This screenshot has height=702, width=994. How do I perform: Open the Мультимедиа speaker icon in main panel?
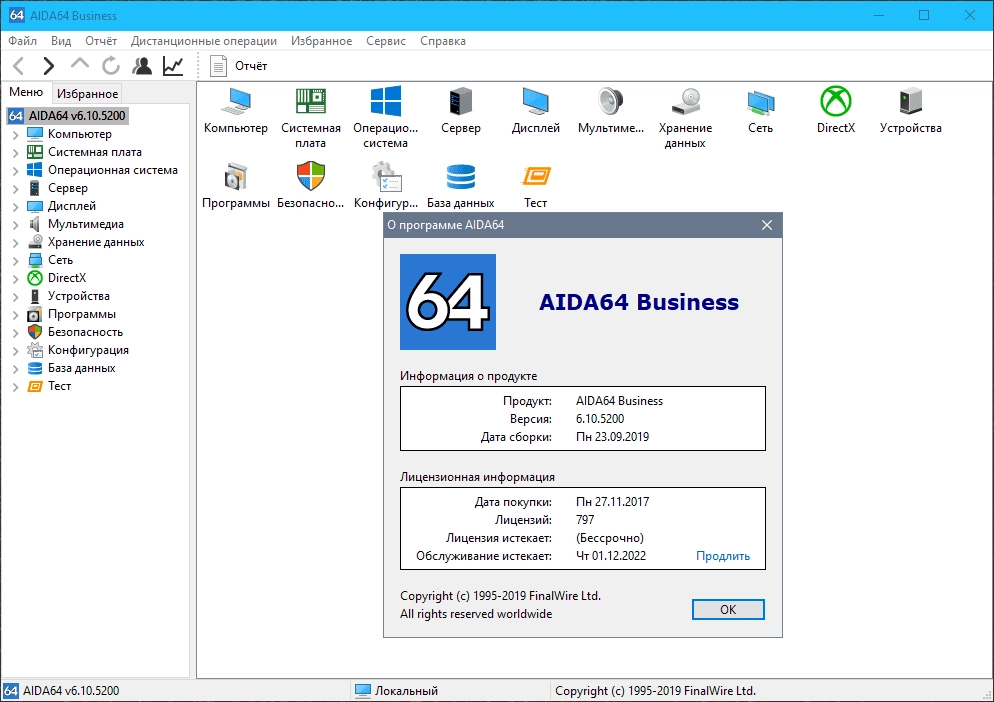pos(610,101)
